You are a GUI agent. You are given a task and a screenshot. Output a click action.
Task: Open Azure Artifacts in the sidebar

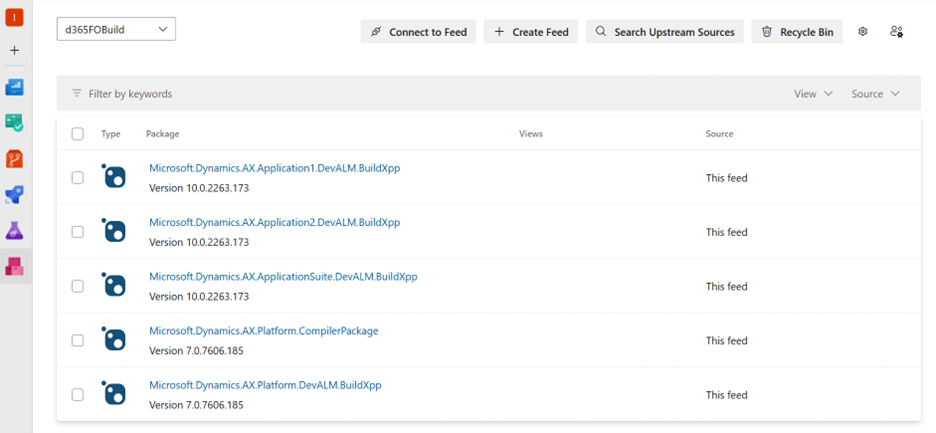[x=14, y=267]
